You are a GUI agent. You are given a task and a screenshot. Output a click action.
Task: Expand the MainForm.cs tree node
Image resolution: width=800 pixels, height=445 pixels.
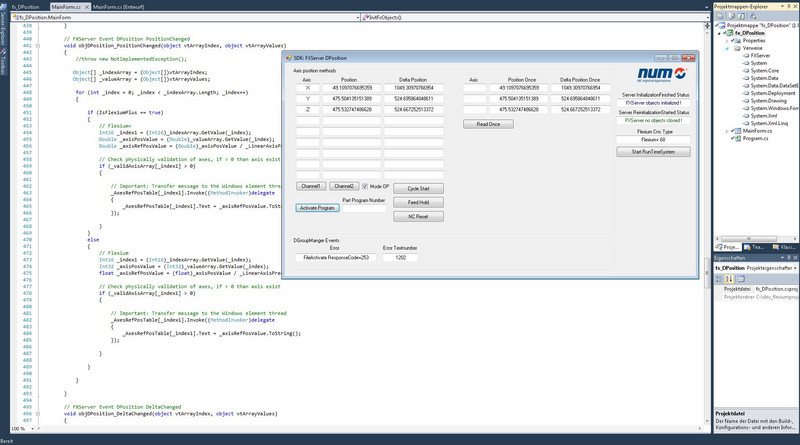(x=727, y=130)
